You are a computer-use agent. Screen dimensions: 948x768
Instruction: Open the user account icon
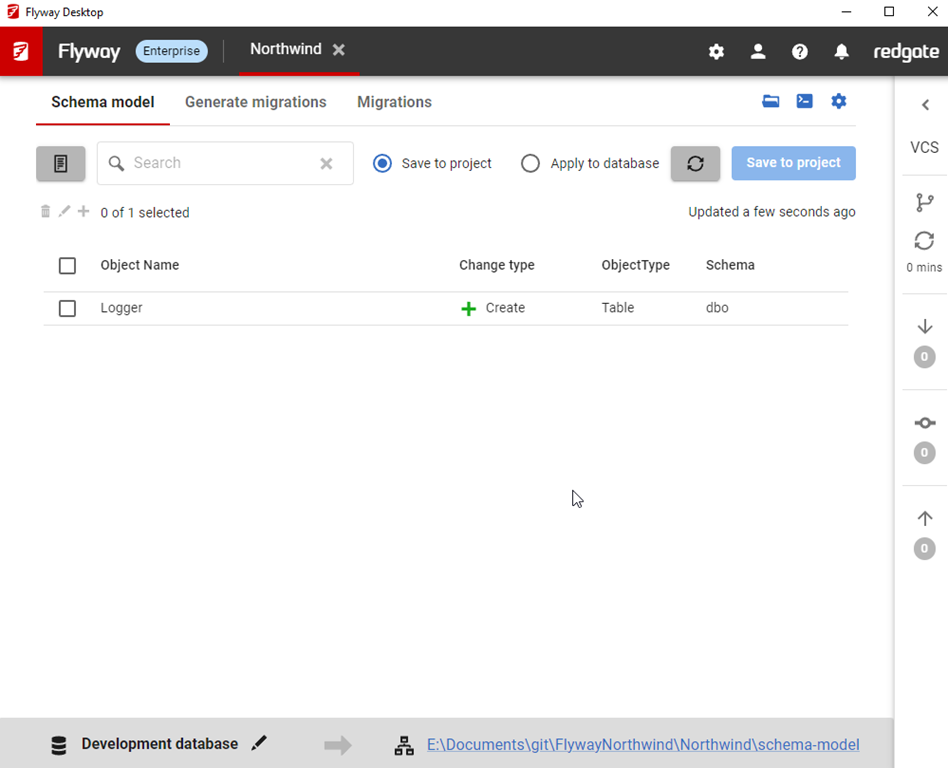[x=758, y=51]
